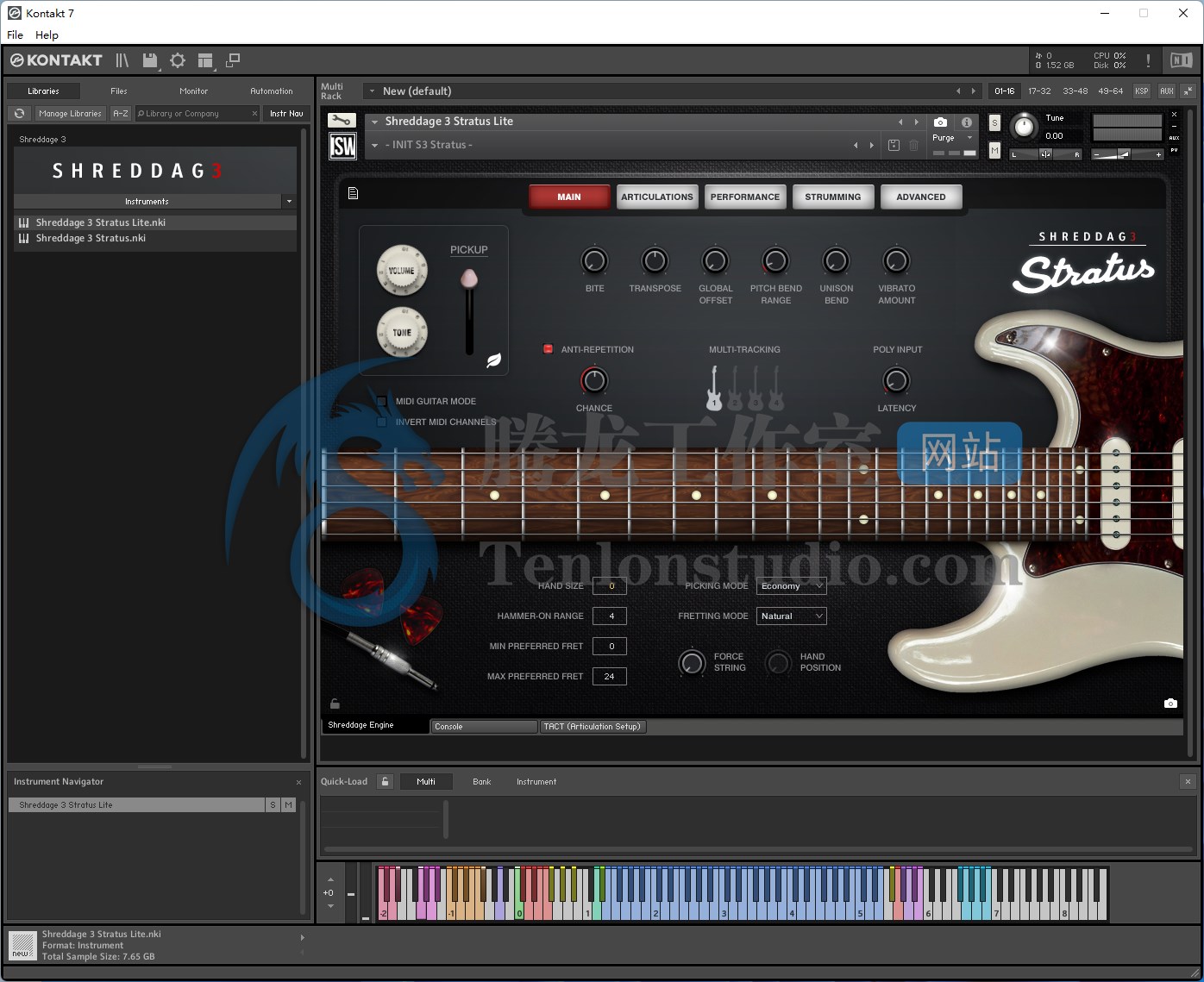Open the Purge dropdown menu
Screen dimensions: 1204x982
pos(951,138)
